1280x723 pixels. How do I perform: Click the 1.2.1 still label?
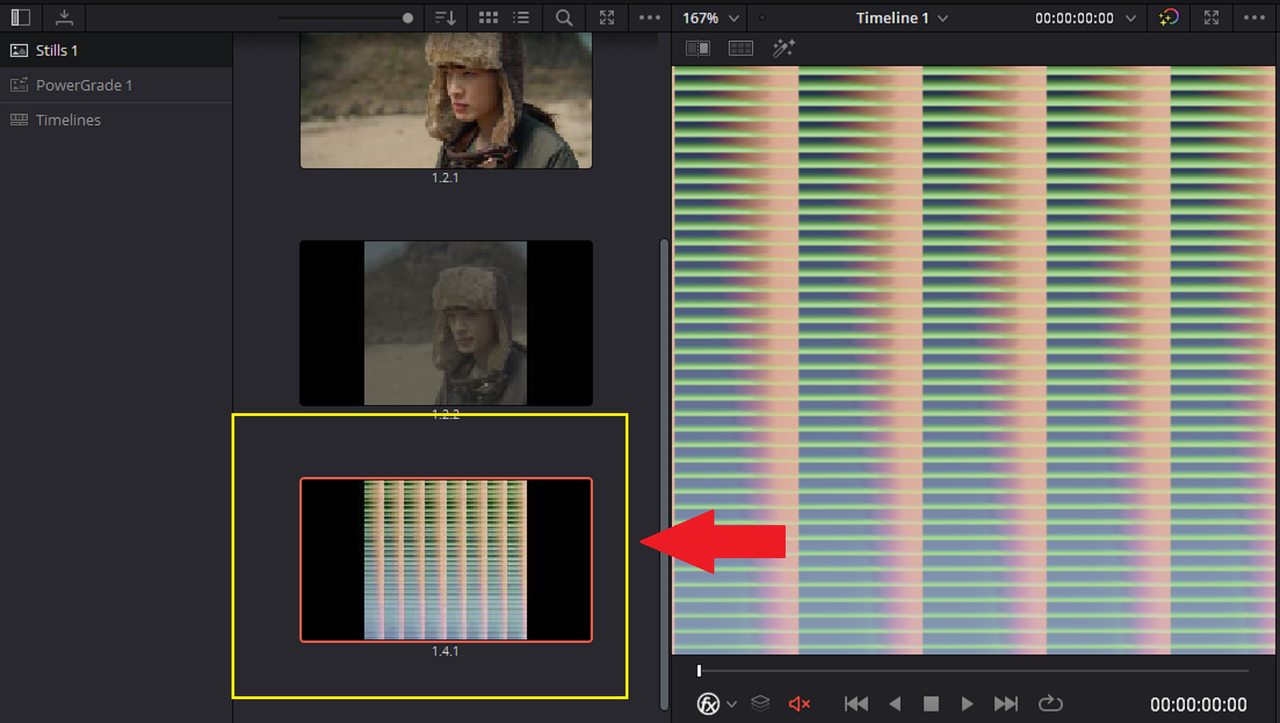(445, 177)
